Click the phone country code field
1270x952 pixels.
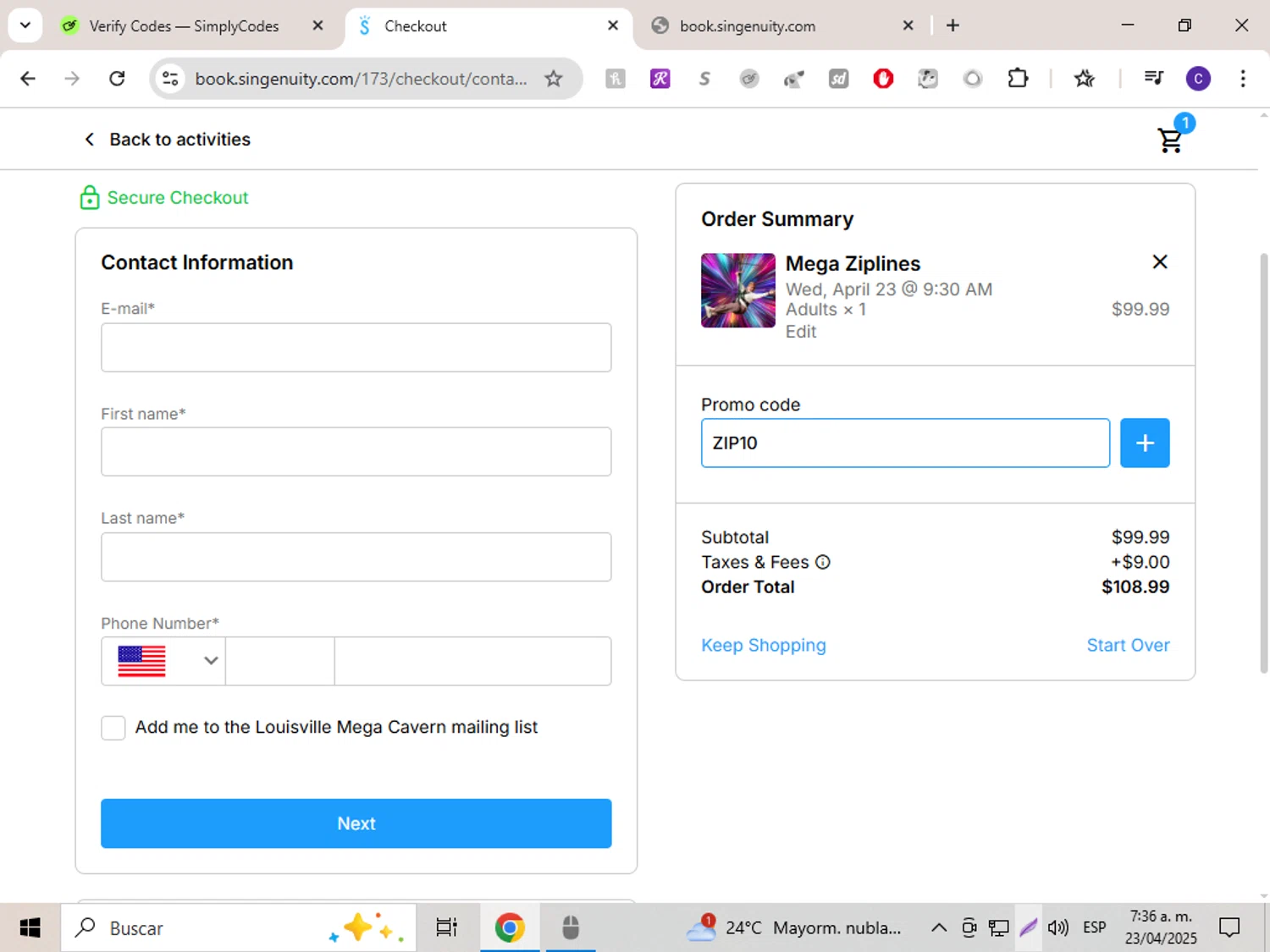click(x=280, y=661)
